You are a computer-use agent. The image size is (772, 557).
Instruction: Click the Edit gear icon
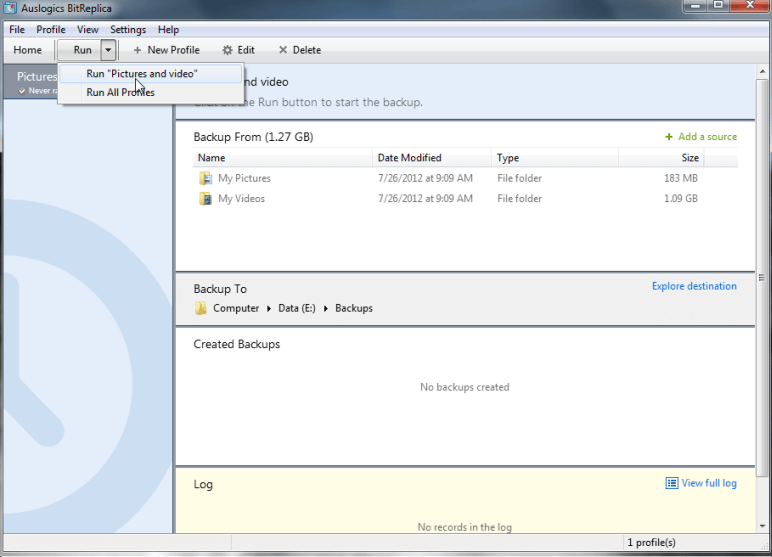click(227, 50)
